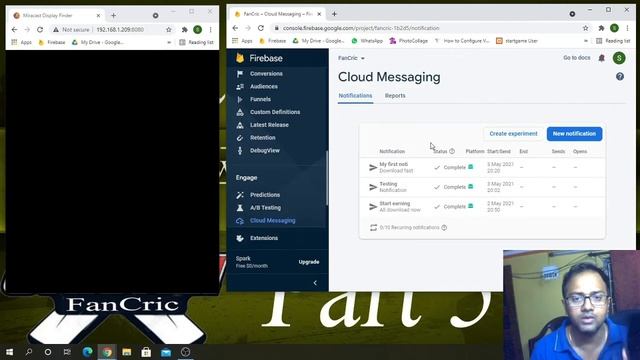
Task: Open File Explorer from taskbar
Action: click(127, 352)
